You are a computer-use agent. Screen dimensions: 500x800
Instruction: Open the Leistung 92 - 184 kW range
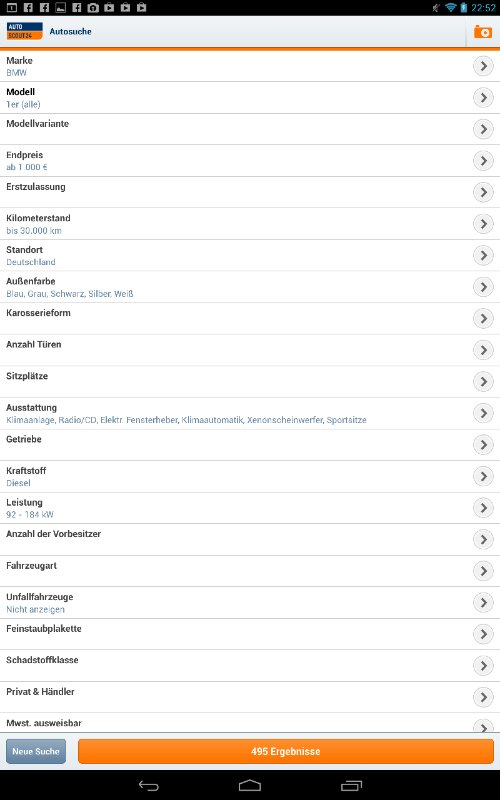point(250,508)
